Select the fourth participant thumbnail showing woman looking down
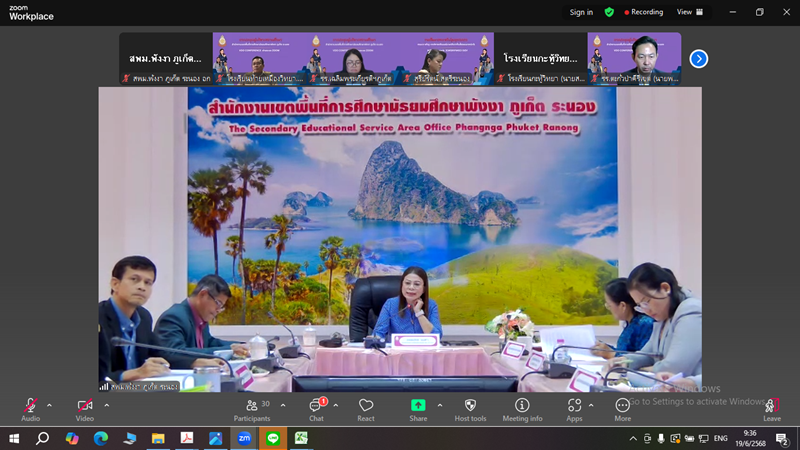This screenshot has width=800, height=450. tap(447, 58)
